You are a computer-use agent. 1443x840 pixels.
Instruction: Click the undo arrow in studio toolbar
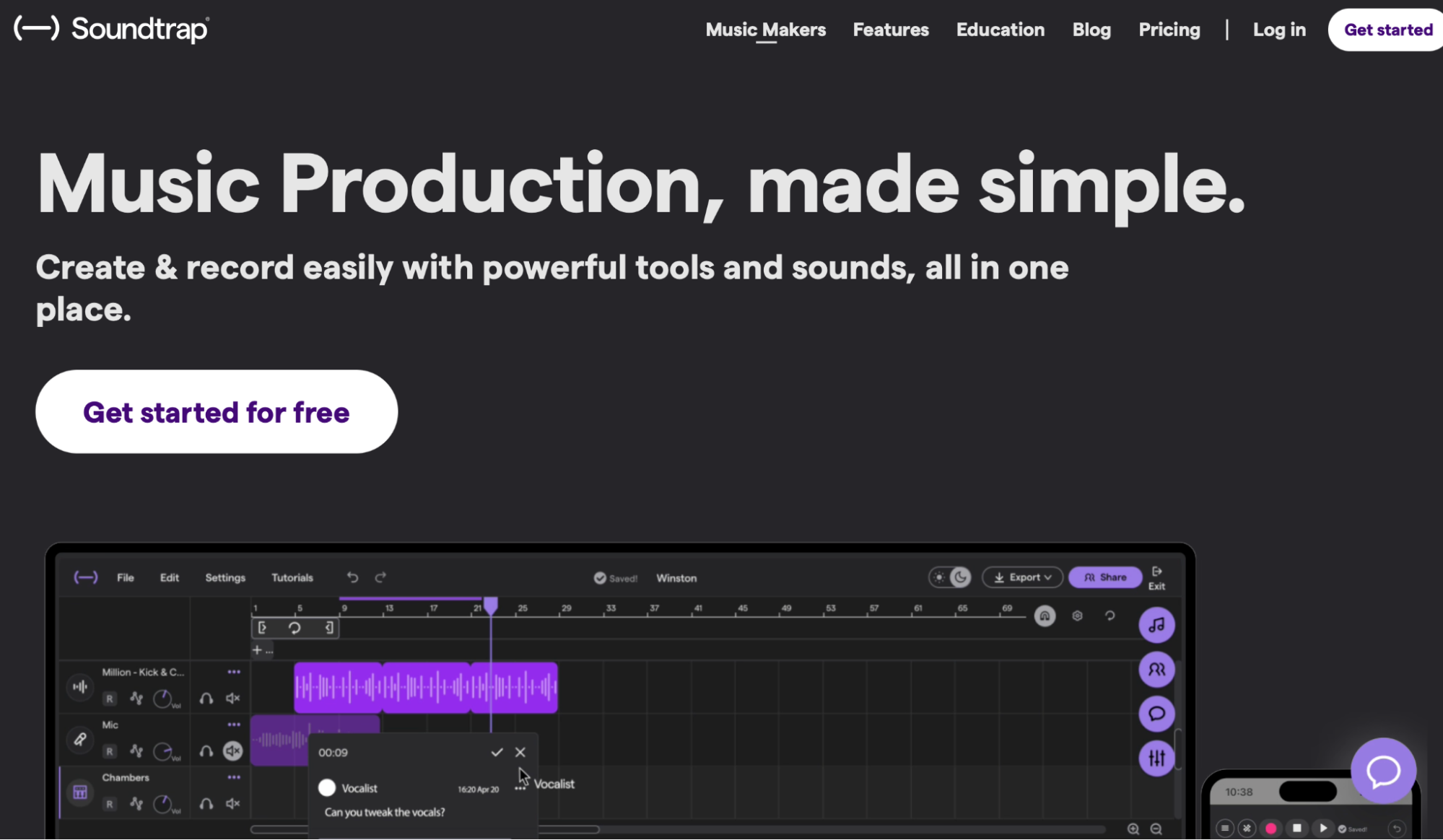click(352, 577)
